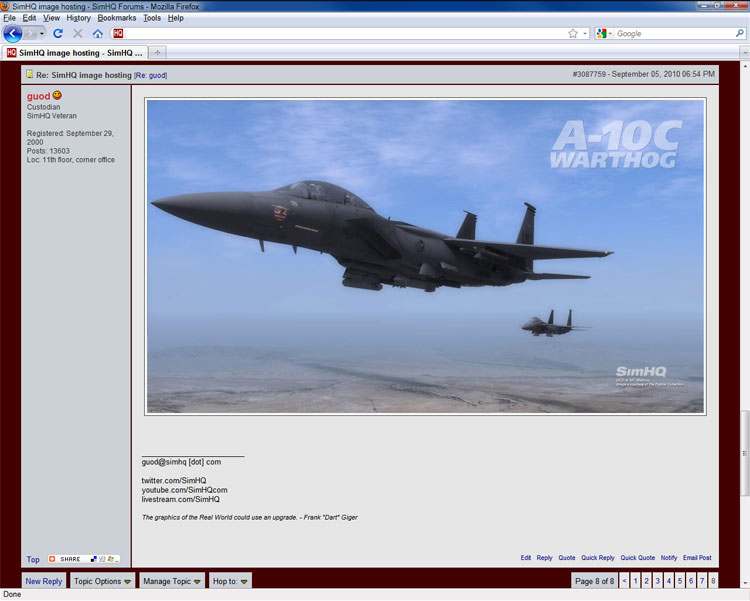
Task: Go to page 3 of topic
Action: tap(658, 581)
